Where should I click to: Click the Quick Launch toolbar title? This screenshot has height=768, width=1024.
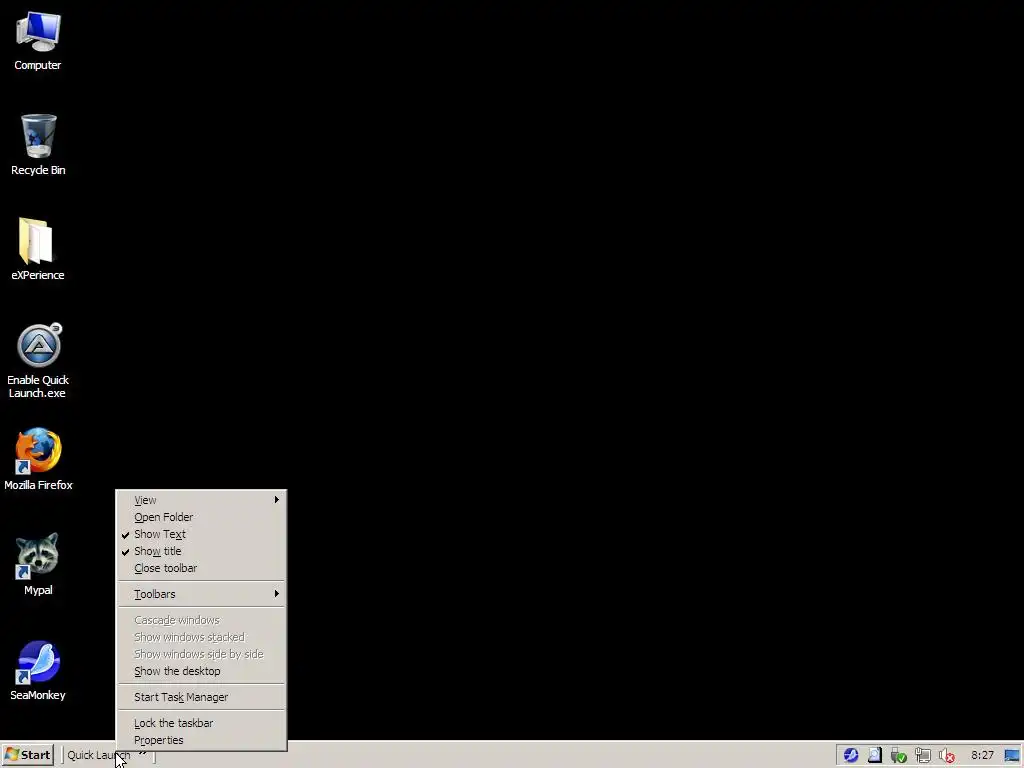tap(99, 756)
